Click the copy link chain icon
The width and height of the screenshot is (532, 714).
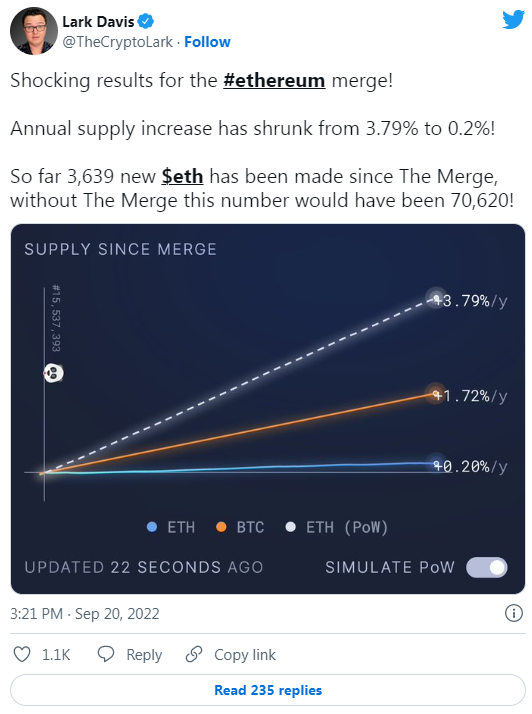tap(194, 654)
